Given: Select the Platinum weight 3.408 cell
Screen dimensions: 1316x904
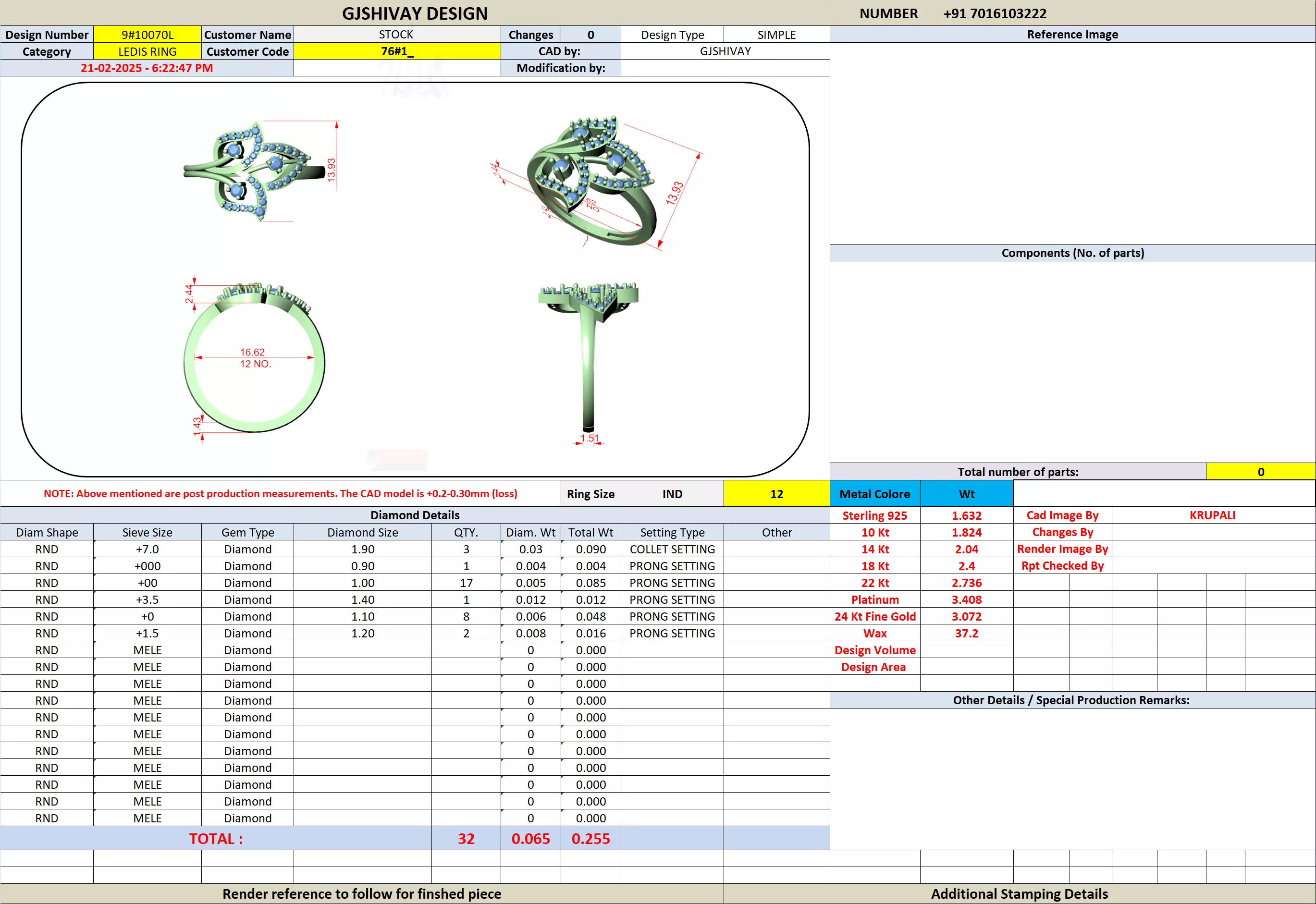Looking at the screenshot, I should (966, 599).
